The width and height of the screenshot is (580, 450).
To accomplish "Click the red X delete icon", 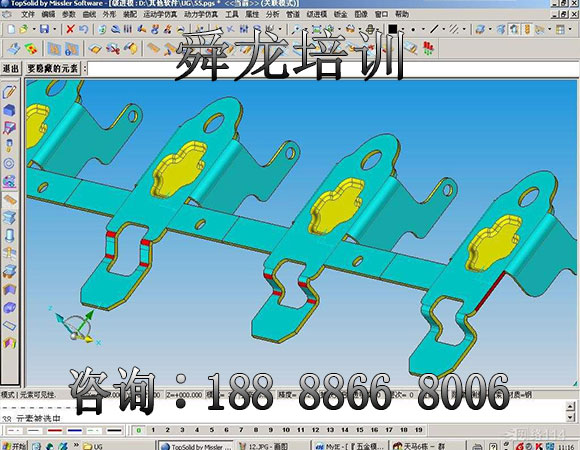I will click(x=70, y=29).
